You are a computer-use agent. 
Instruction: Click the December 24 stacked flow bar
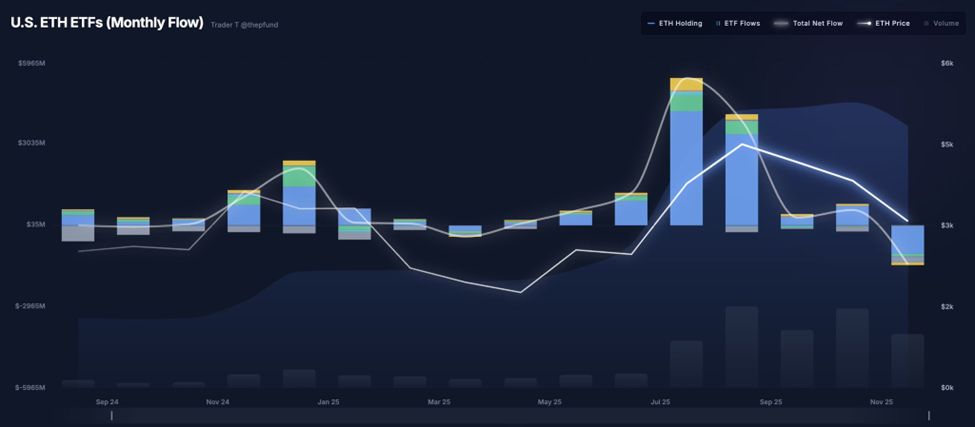[x=299, y=196]
